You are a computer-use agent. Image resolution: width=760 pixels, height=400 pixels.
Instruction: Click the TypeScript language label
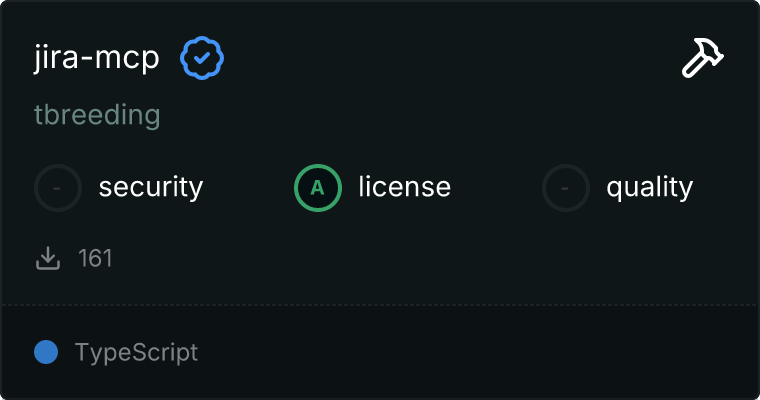pos(136,352)
